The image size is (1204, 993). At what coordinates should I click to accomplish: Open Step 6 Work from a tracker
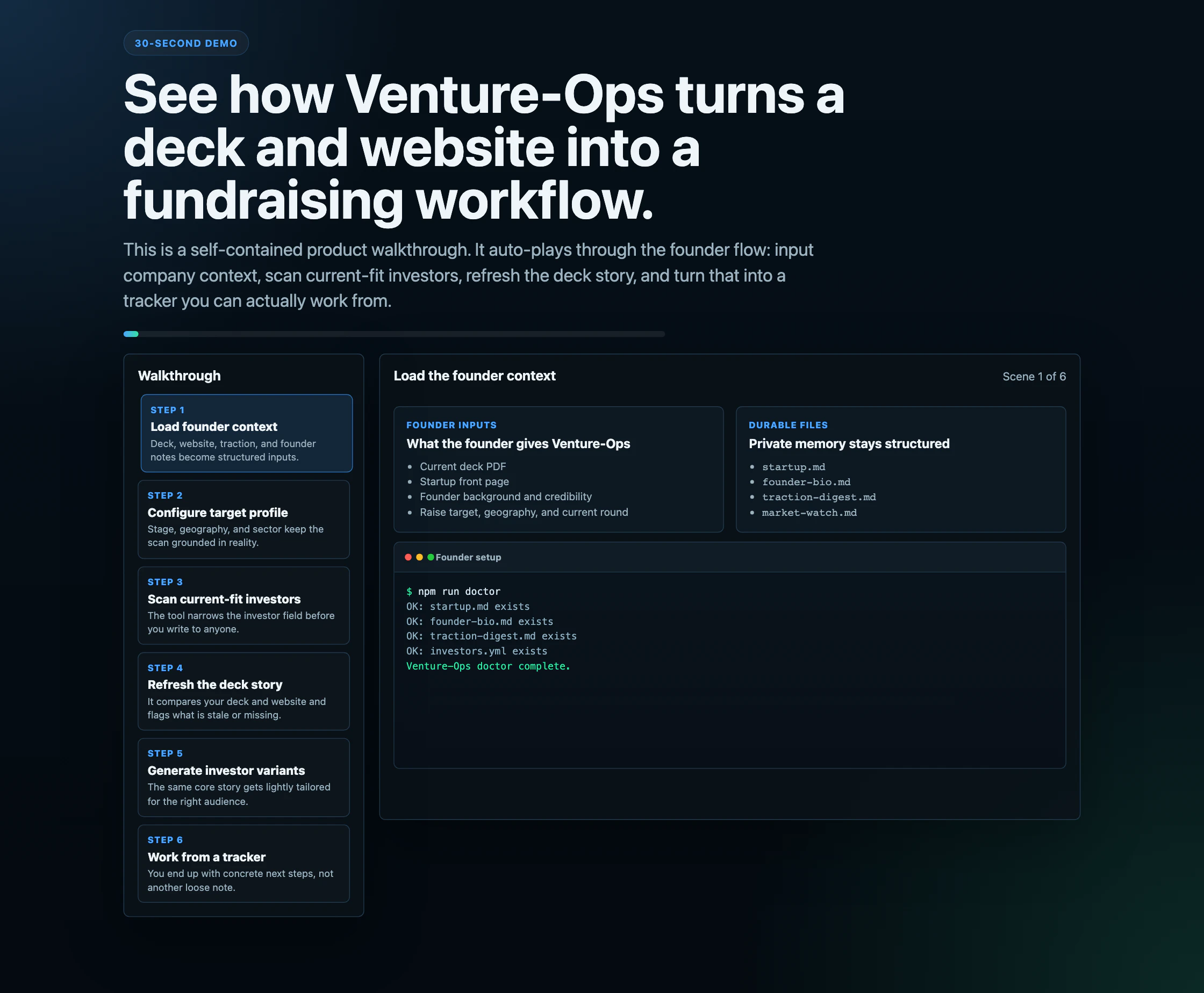pos(244,864)
